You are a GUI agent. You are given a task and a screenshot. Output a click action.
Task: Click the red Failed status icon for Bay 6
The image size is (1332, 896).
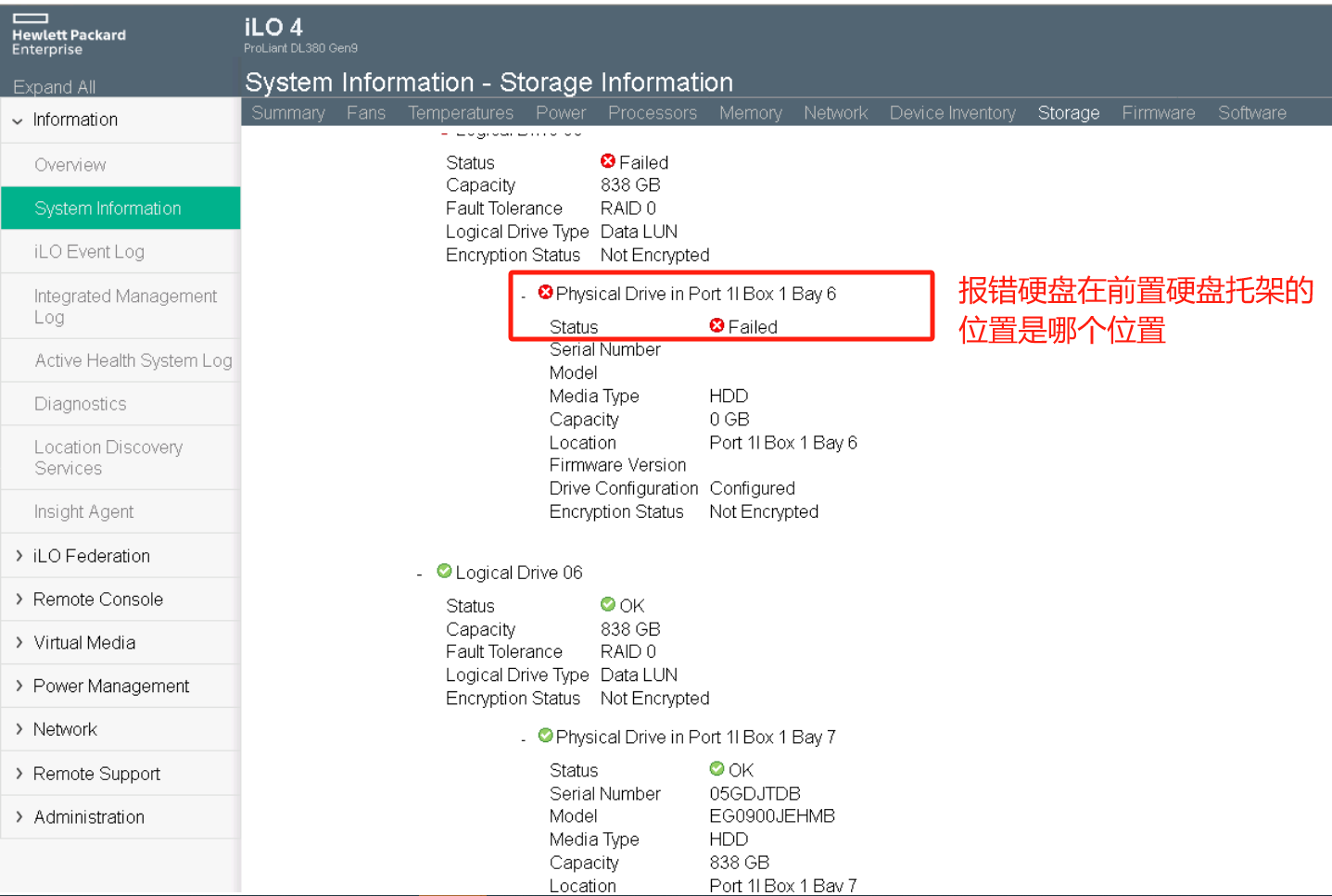[717, 325]
